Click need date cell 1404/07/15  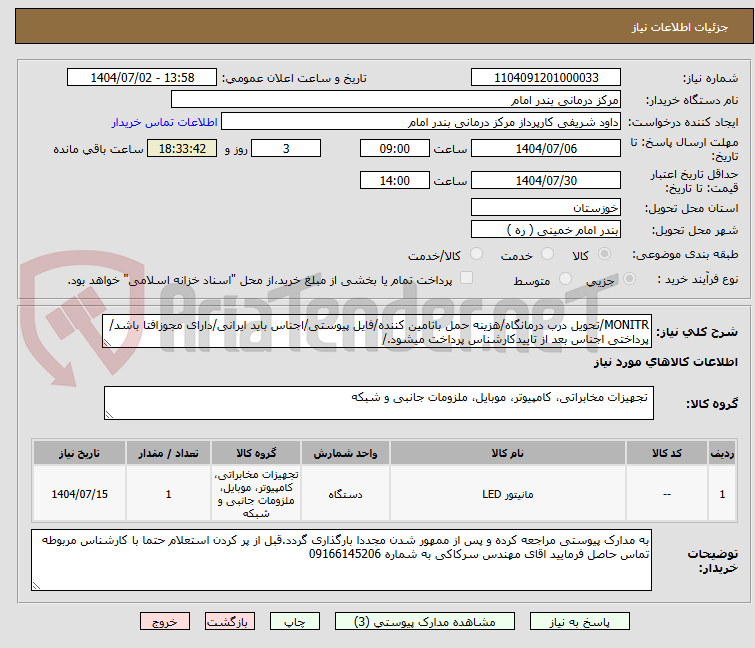click(79, 494)
